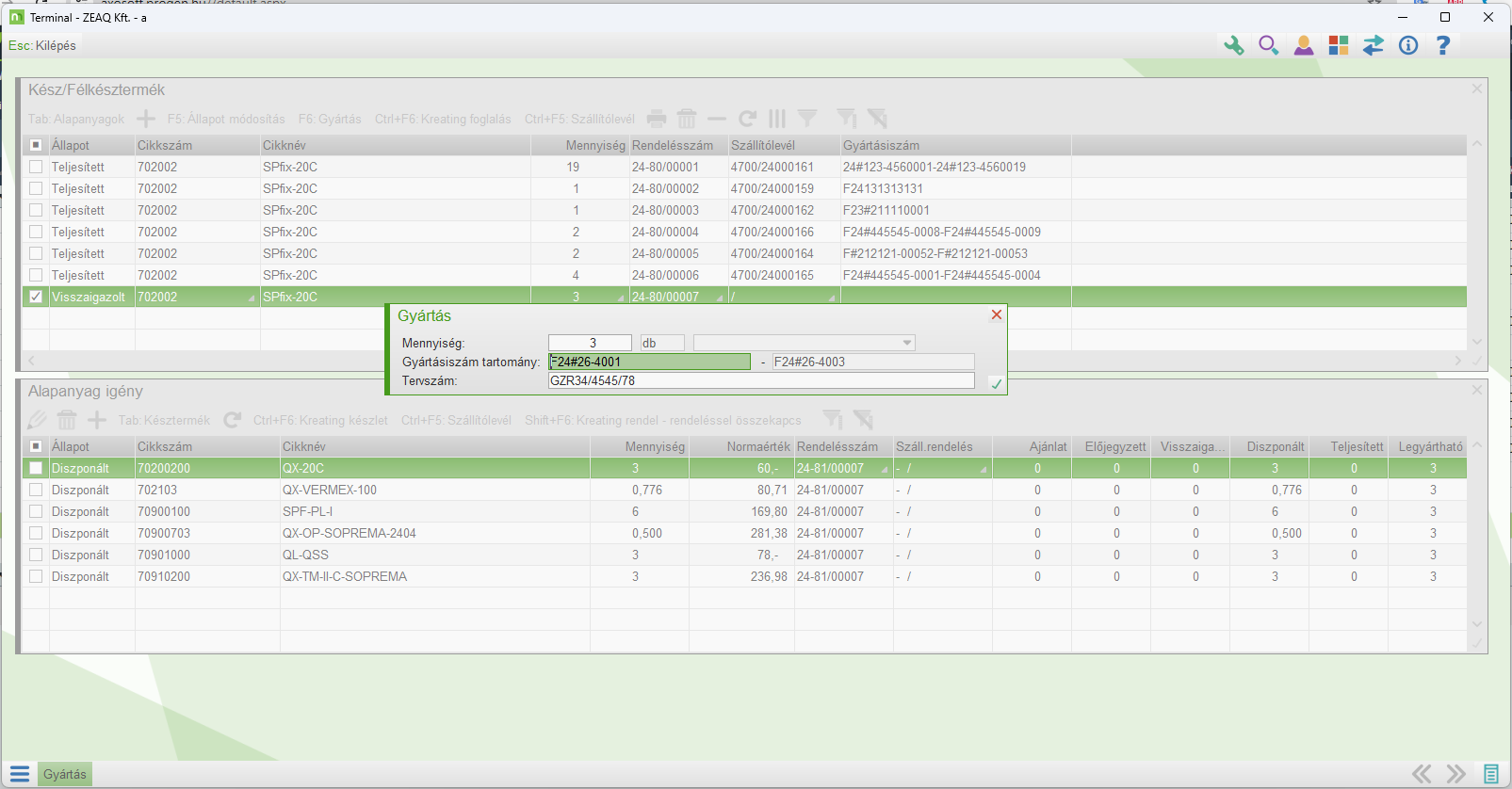Expand the Cikkszám 702002 cell in Visszaigazolt row
The width and height of the screenshot is (1512, 789).
click(x=252, y=298)
